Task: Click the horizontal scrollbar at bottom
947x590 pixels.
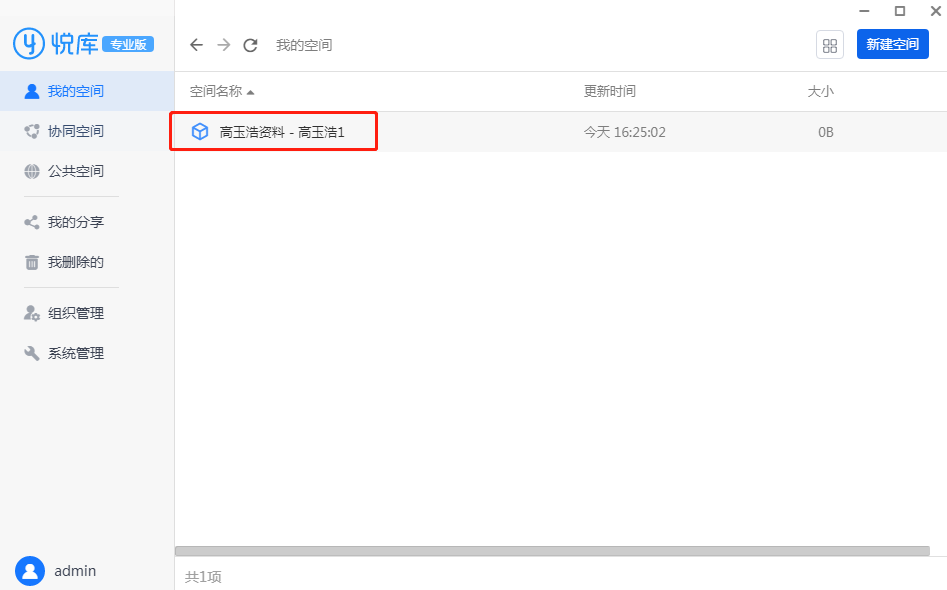Action: (552, 551)
